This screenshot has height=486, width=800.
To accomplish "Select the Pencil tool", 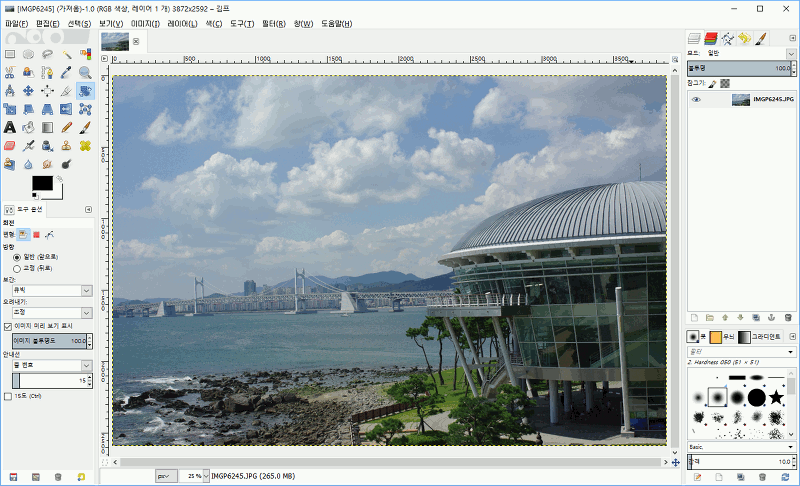I will pos(66,127).
